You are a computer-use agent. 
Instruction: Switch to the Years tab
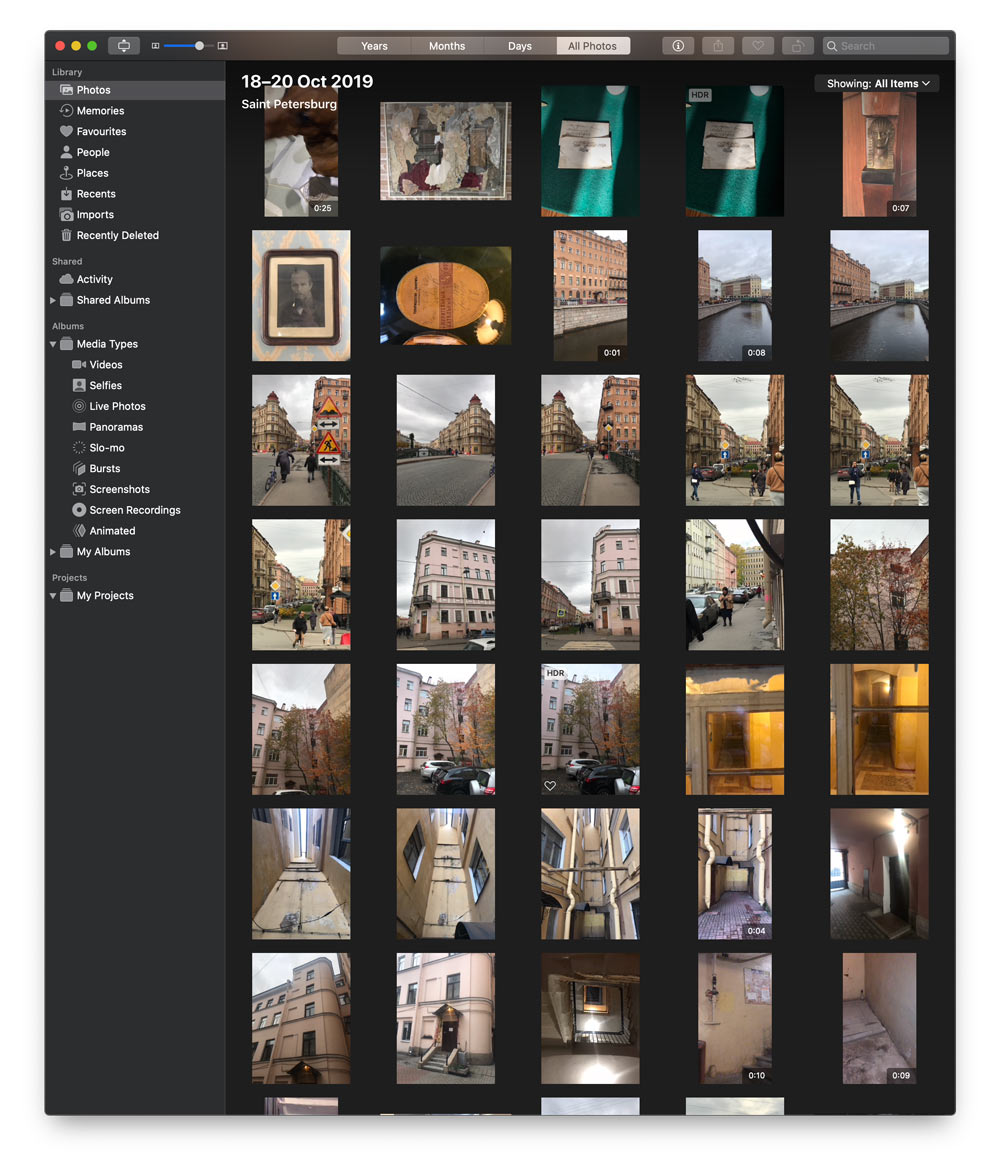click(x=374, y=46)
